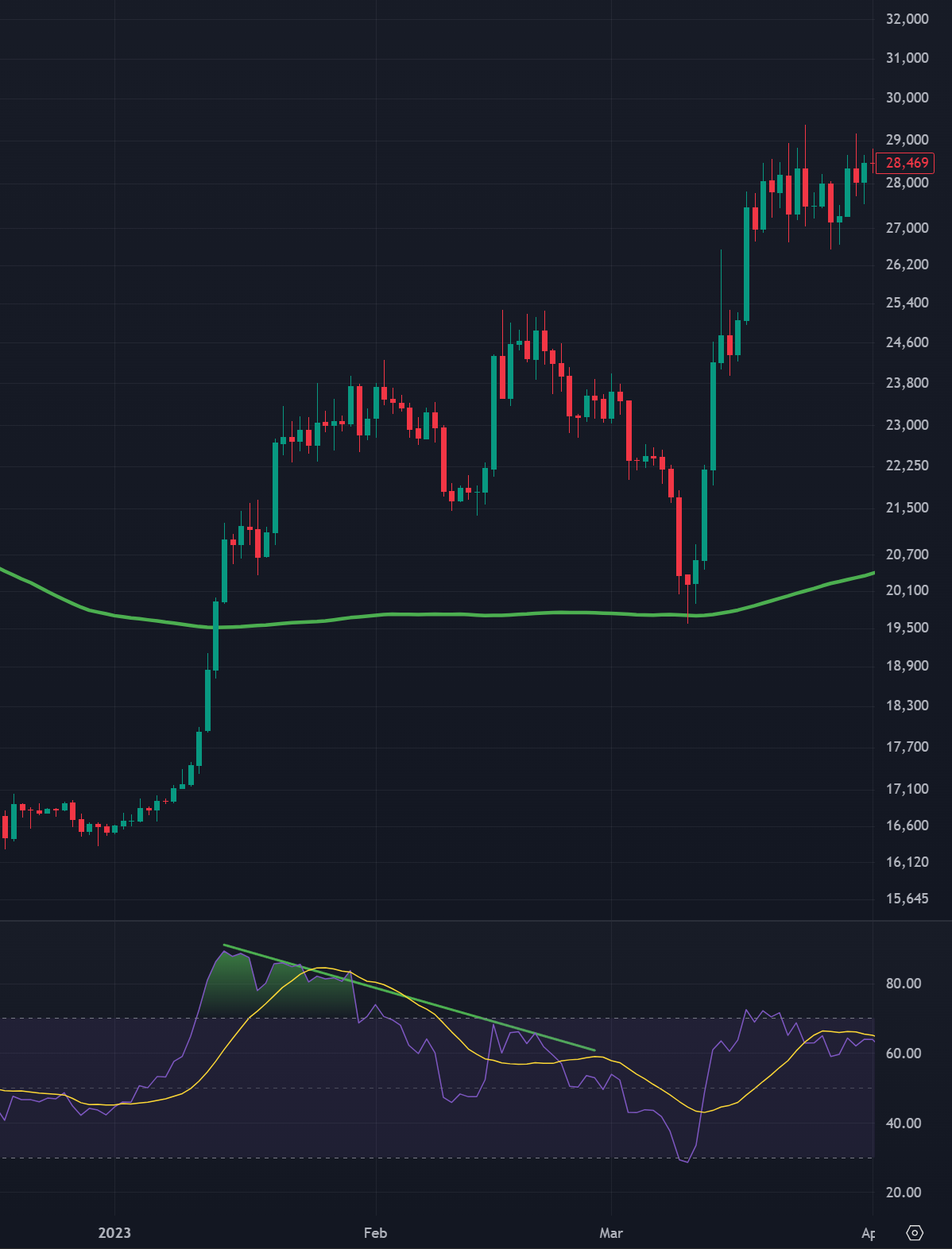Click the Mar time axis label
Image resolution: width=952 pixels, height=1249 pixels.
[x=611, y=1233]
